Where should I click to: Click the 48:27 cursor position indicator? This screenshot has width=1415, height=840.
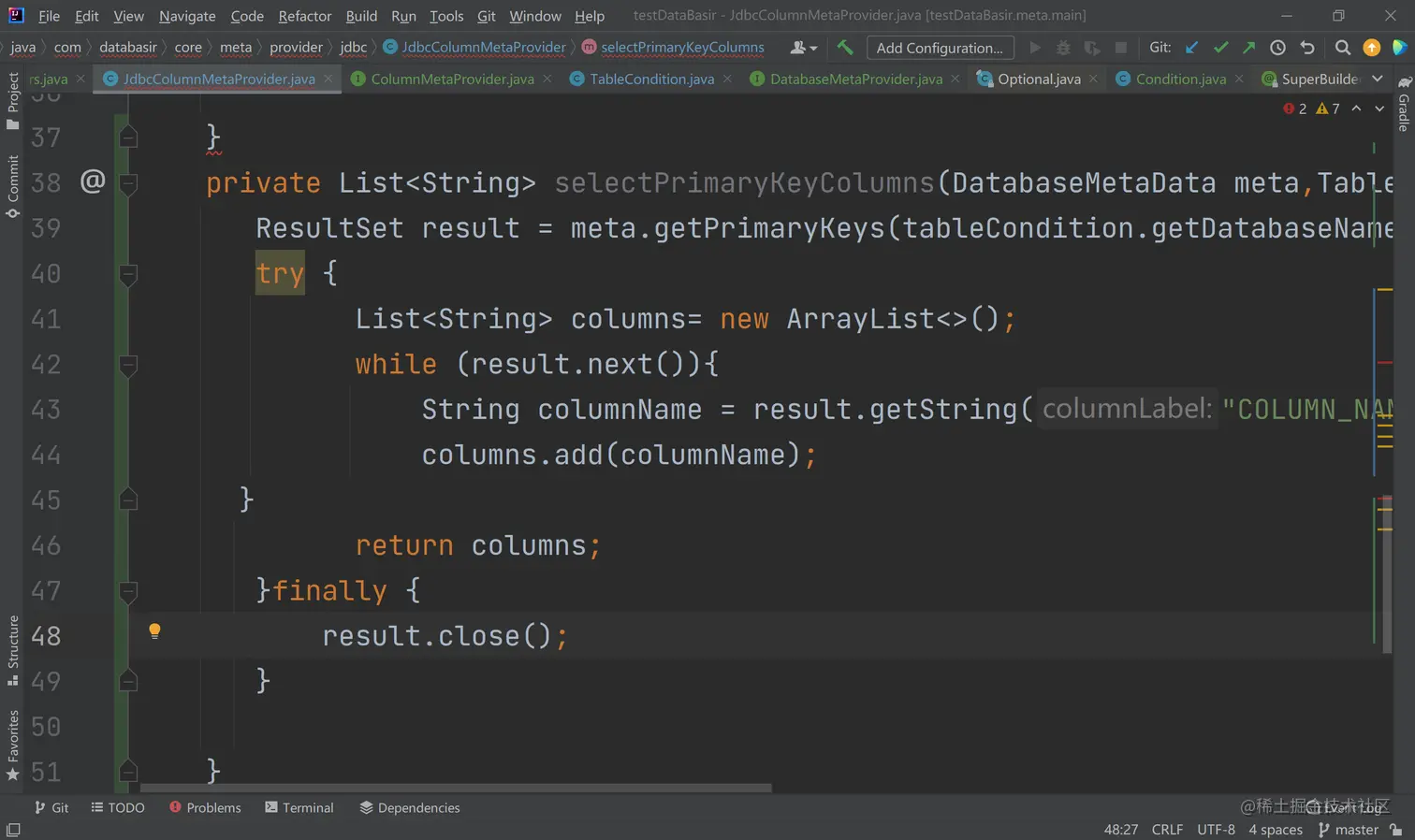click(x=1121, y=830)
